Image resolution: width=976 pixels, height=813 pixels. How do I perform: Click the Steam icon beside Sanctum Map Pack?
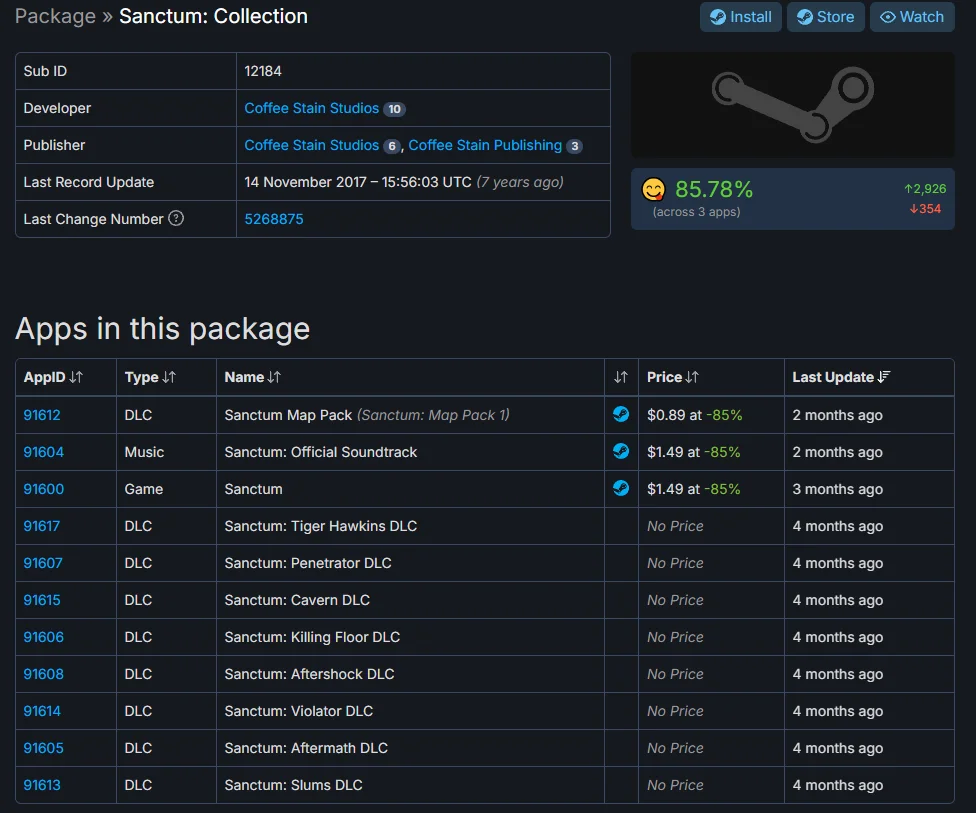tap(621, 414)
